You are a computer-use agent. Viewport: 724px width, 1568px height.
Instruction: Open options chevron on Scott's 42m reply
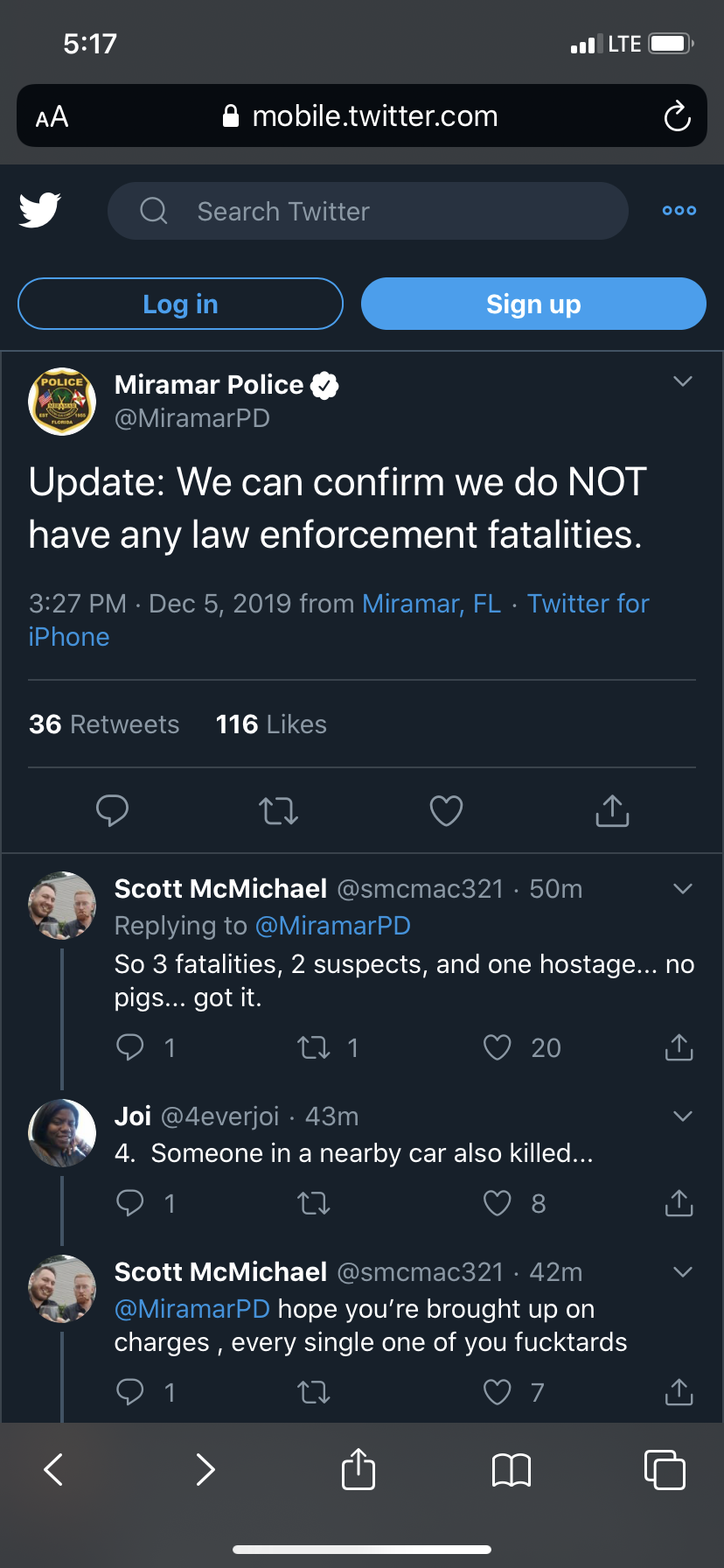683,1271
